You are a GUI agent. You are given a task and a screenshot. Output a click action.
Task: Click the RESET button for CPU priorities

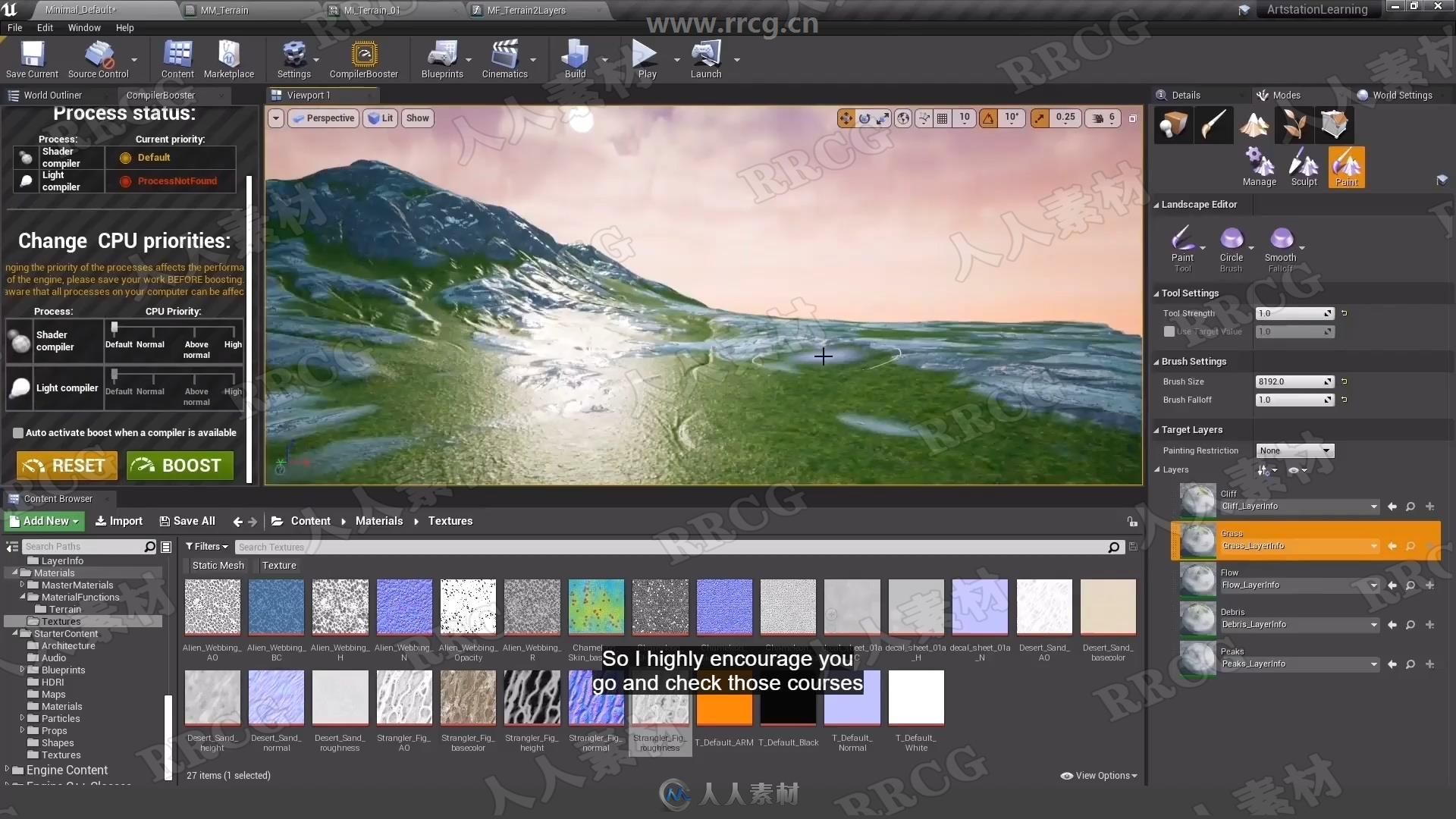pyautogui.click(x=67, y=464)
